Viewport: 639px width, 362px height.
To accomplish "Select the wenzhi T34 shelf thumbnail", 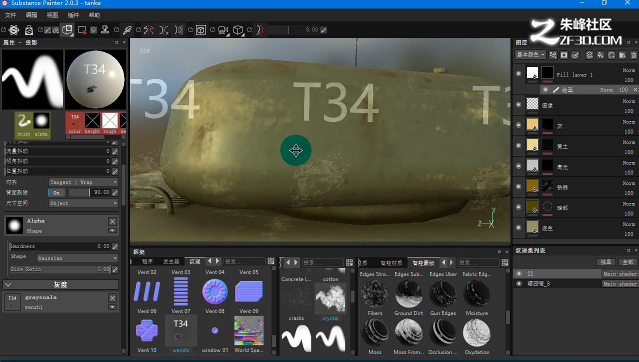I will 181,330.
